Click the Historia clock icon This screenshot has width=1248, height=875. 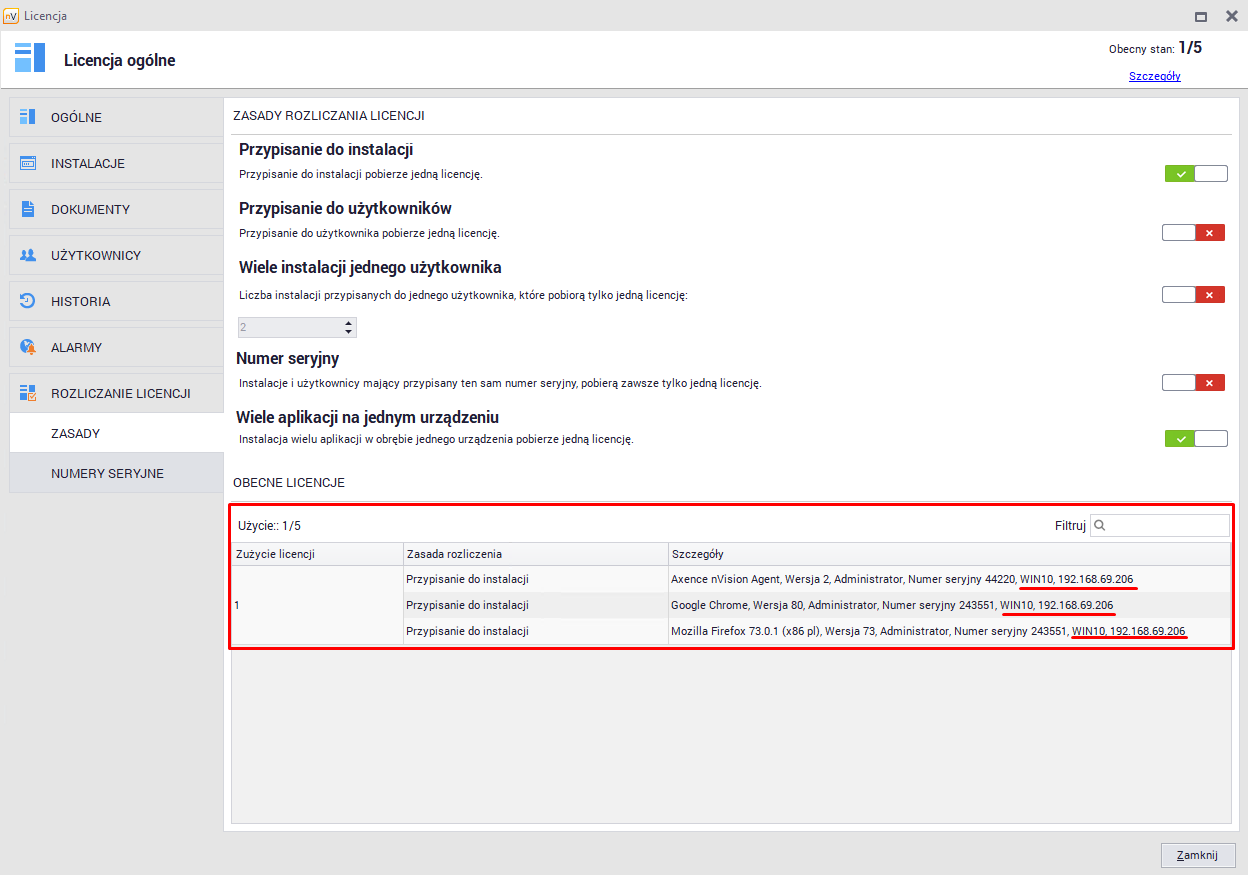click(x=28, y=301)
